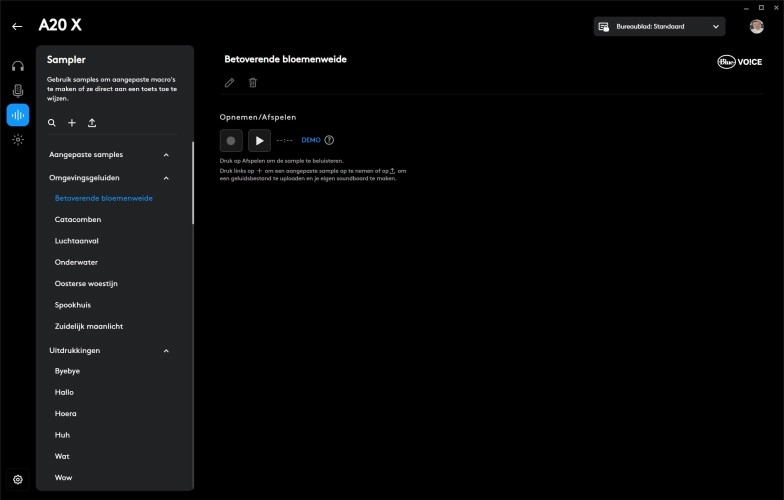Add a new sample with plus icon

coord(72,123)
